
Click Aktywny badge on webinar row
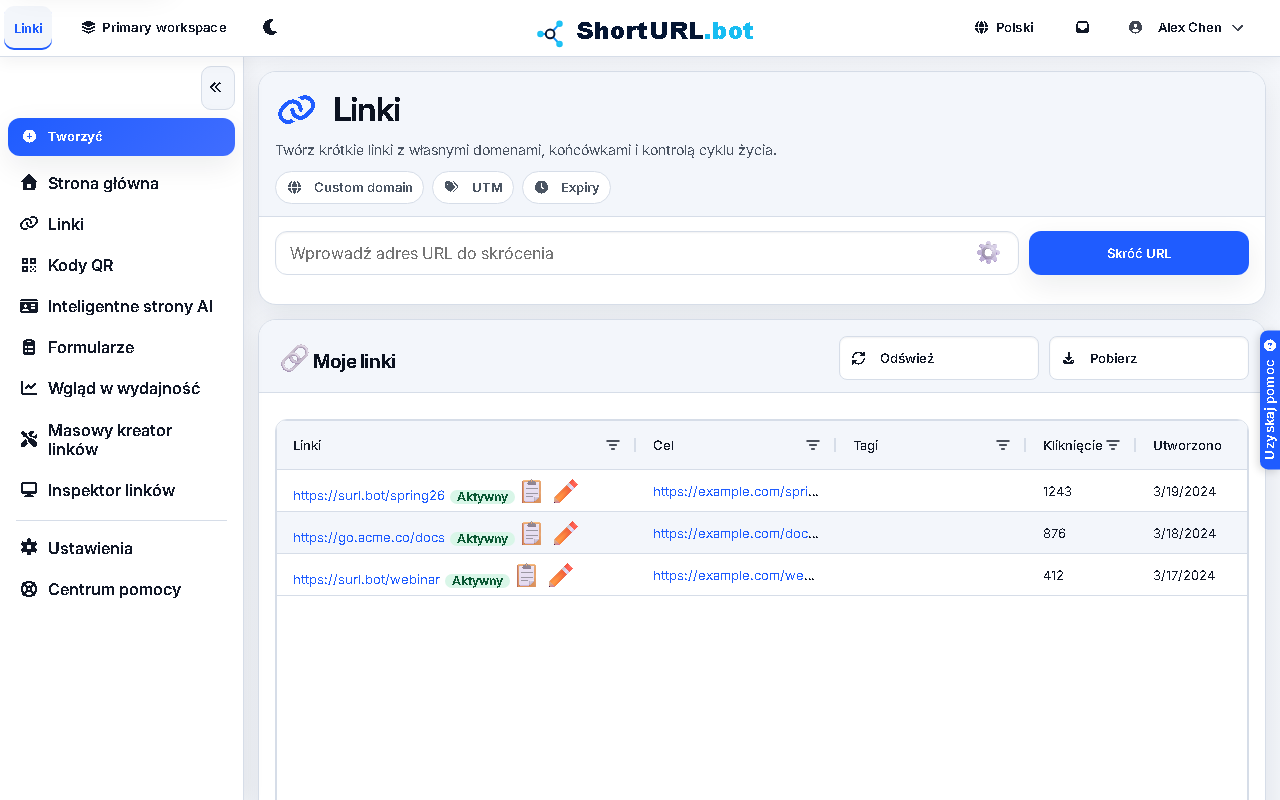click(478, 580)
